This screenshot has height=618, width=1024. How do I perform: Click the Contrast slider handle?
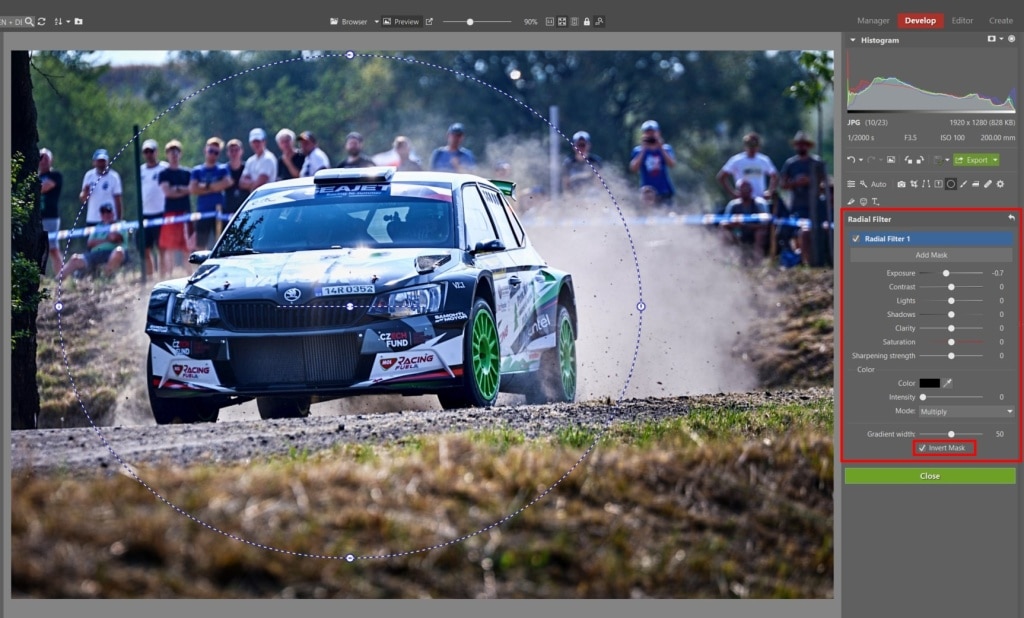[x=952, y=287]
